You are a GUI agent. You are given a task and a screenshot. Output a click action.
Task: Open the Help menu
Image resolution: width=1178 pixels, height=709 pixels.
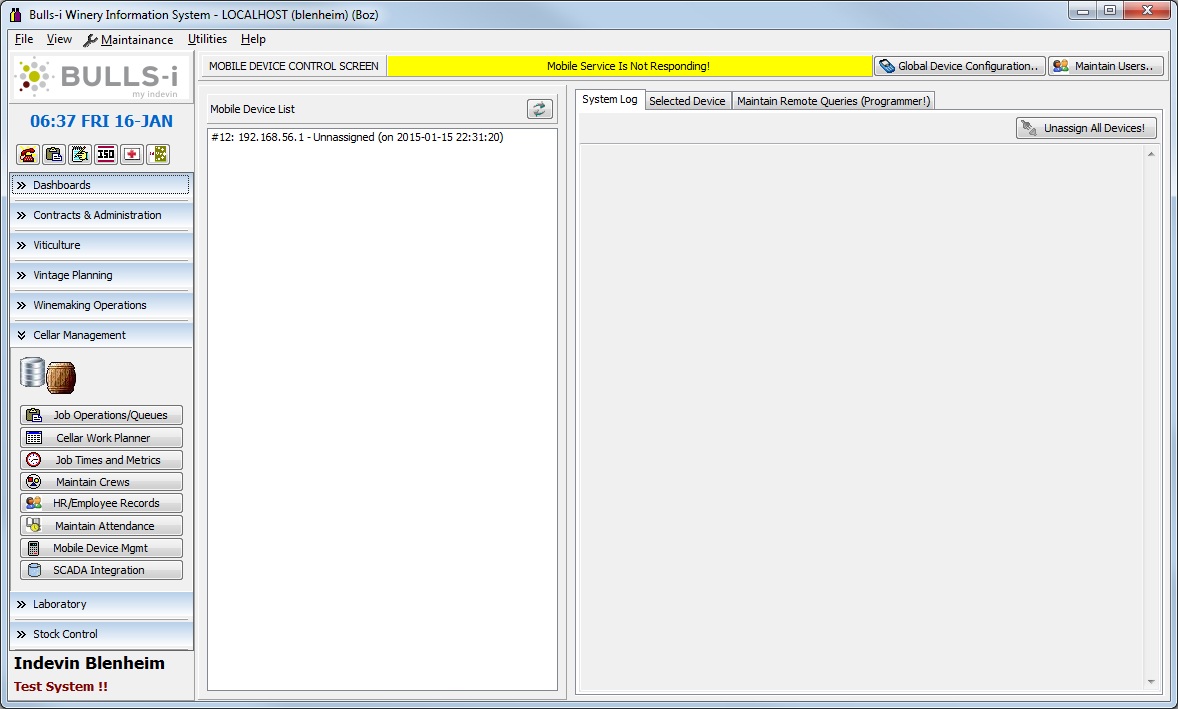(253, 39)
